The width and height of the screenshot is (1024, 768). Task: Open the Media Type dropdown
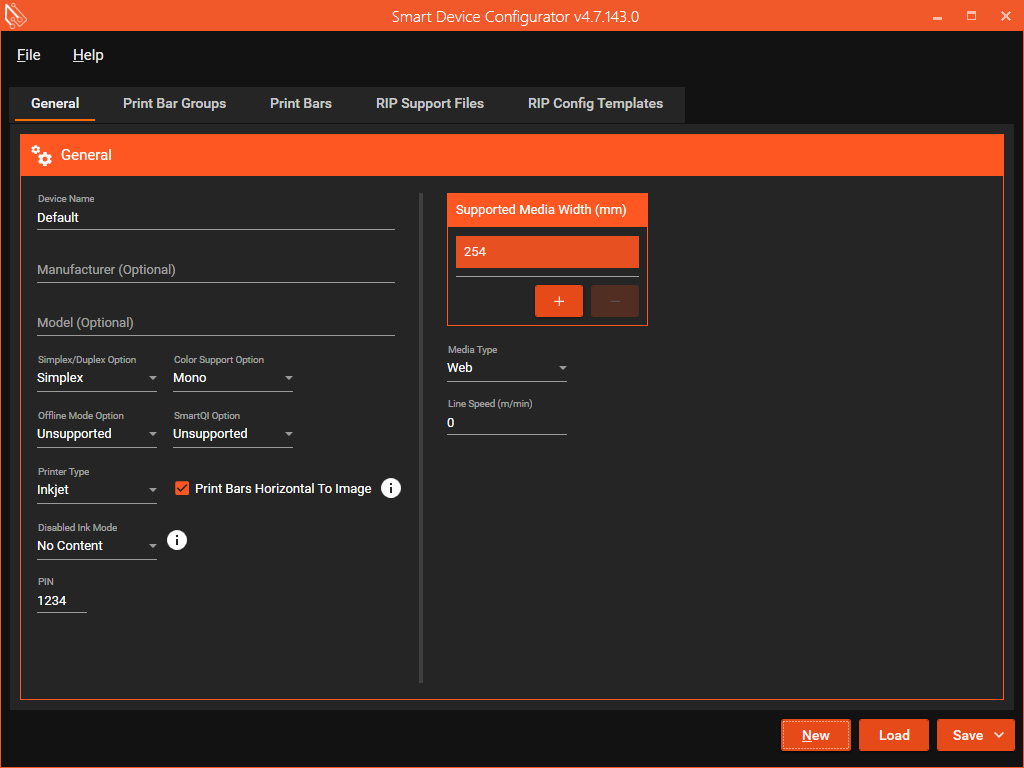pos(507,368)
